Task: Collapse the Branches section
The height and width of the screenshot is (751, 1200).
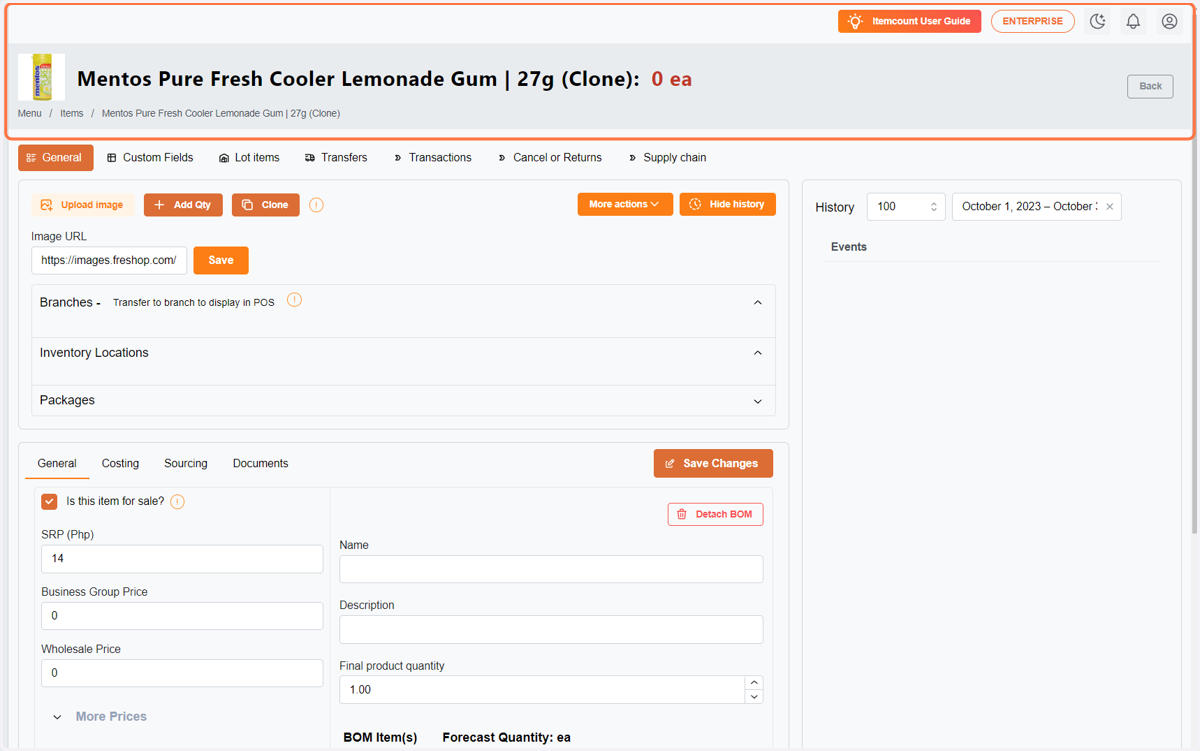Action: [x=757, y=303]
